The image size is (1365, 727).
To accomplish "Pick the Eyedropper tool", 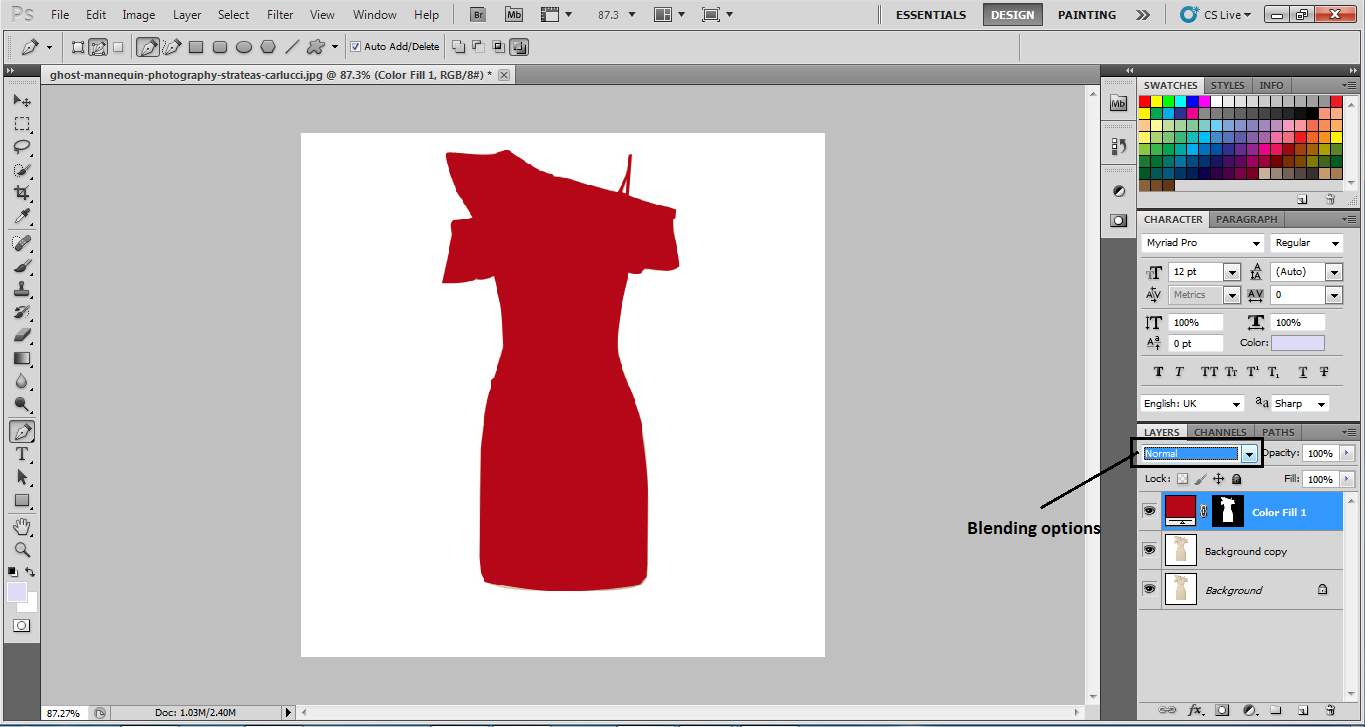I will [21, 217].
